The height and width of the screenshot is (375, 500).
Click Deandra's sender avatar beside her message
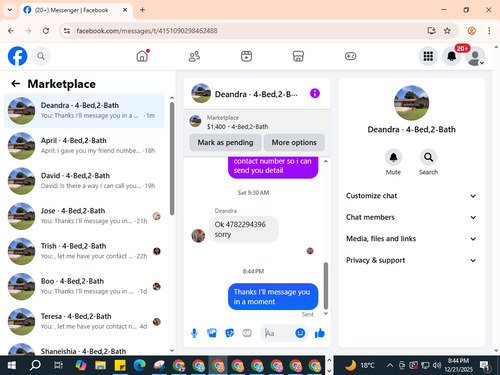(198, 236)
